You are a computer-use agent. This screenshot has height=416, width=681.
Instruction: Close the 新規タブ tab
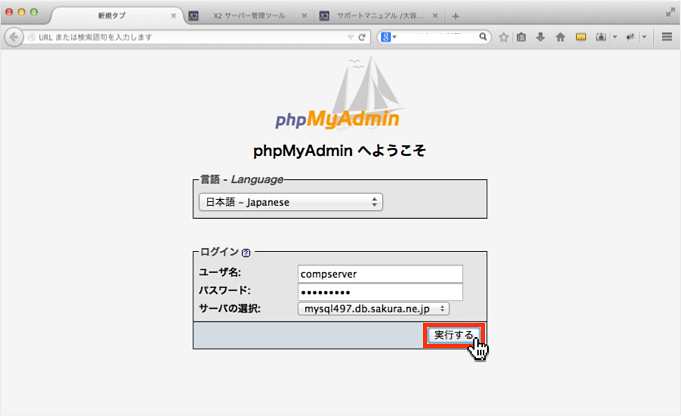(173, 16)
